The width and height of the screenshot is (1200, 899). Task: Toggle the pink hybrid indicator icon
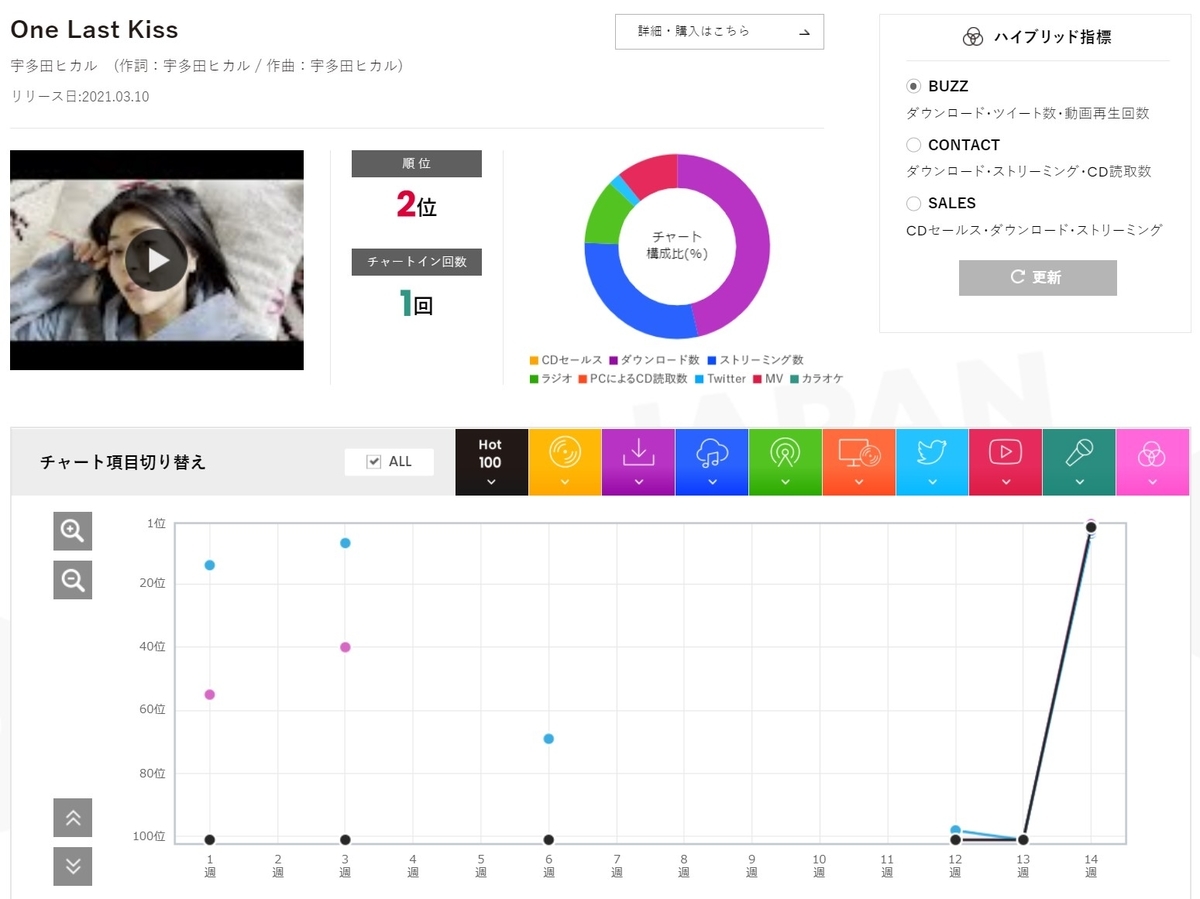[x=1153, y=462]
